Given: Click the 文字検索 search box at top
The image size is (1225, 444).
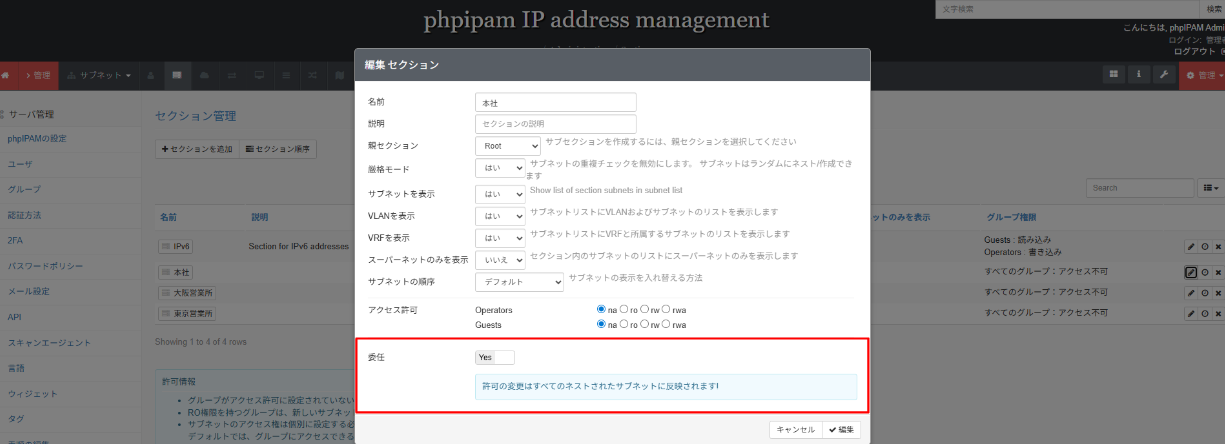Looking at the screenshot, I should tap(1068, 9).
